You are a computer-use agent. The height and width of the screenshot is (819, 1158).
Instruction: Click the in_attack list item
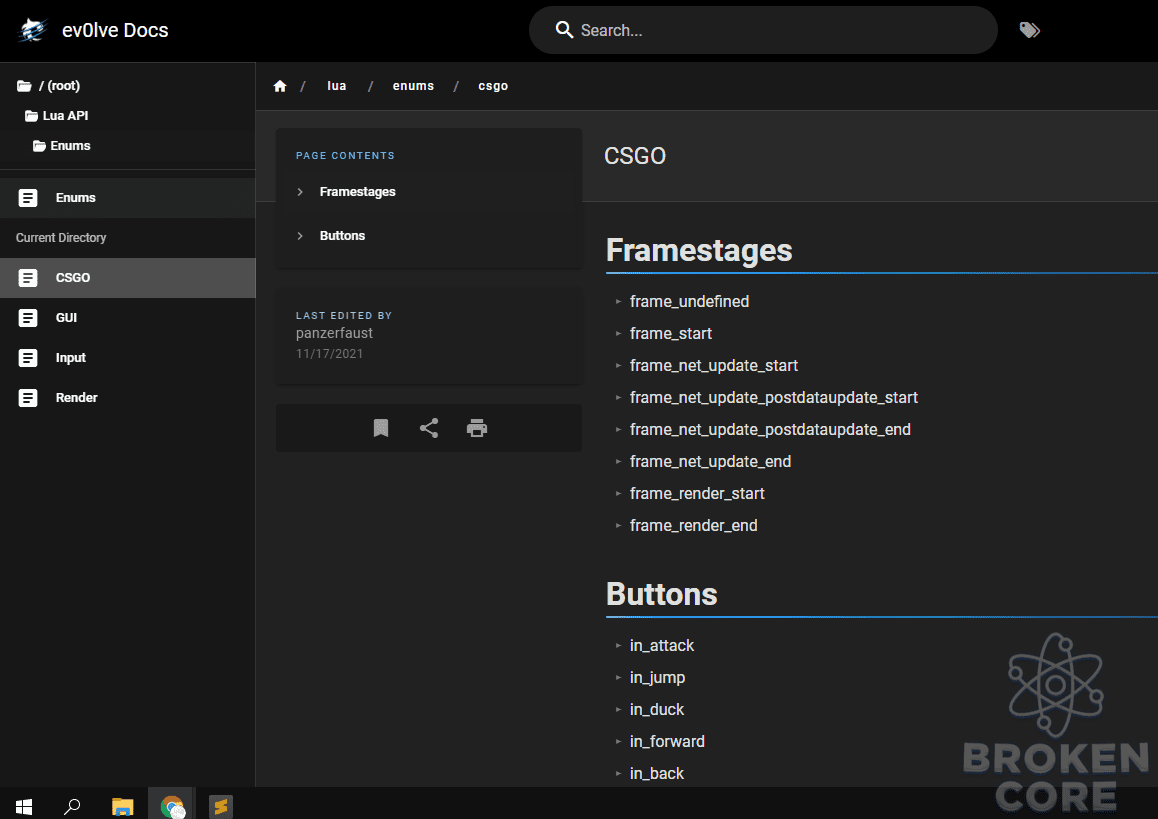[x=662, y=645]
